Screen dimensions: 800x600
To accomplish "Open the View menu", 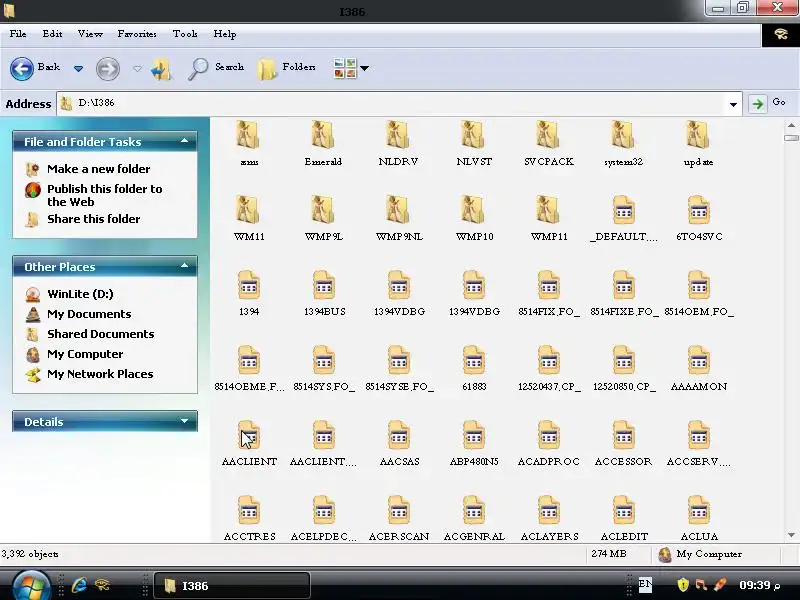I will [x=90, y=34].
